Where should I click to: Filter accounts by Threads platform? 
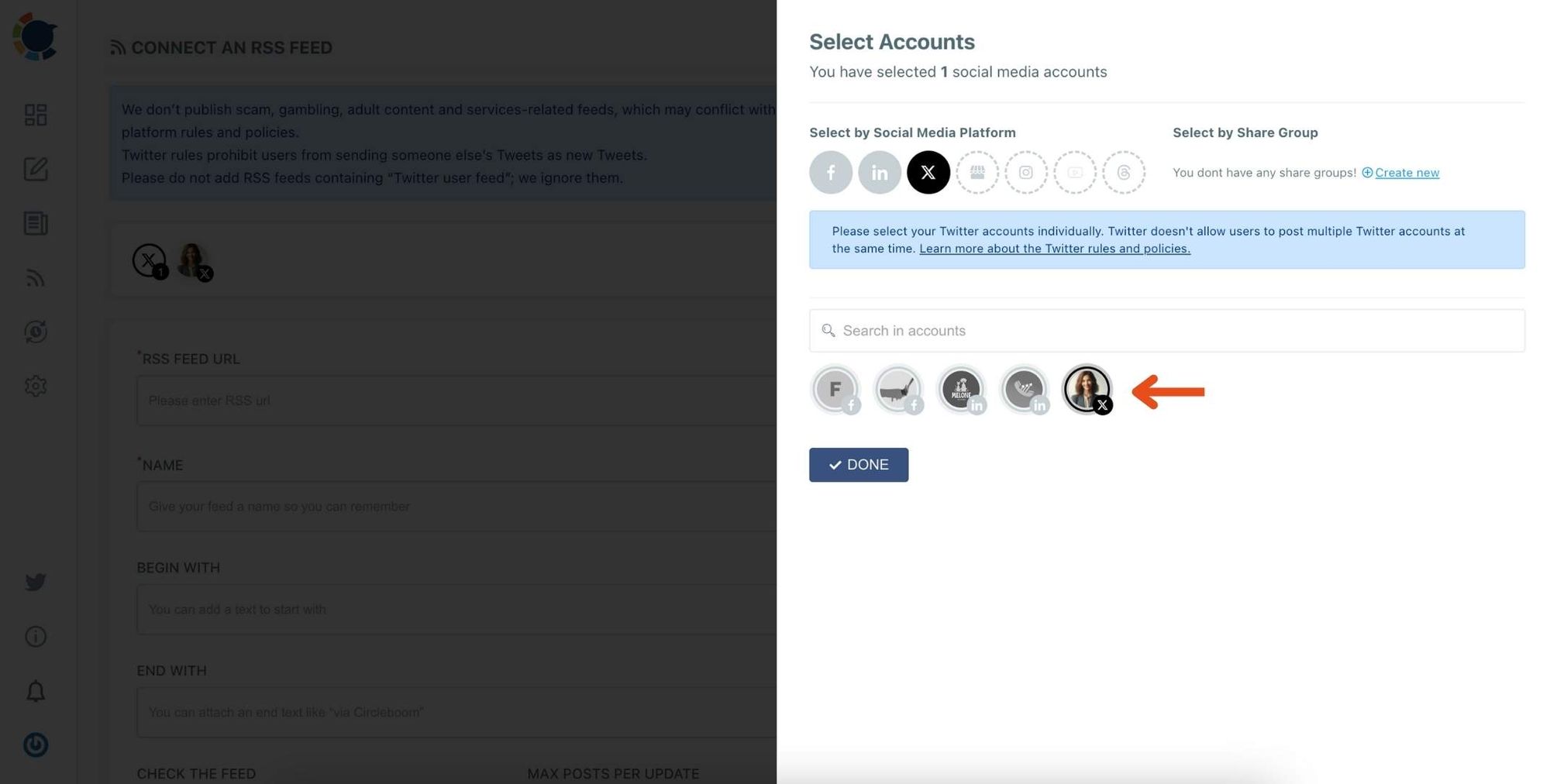tap(1124, 172)
